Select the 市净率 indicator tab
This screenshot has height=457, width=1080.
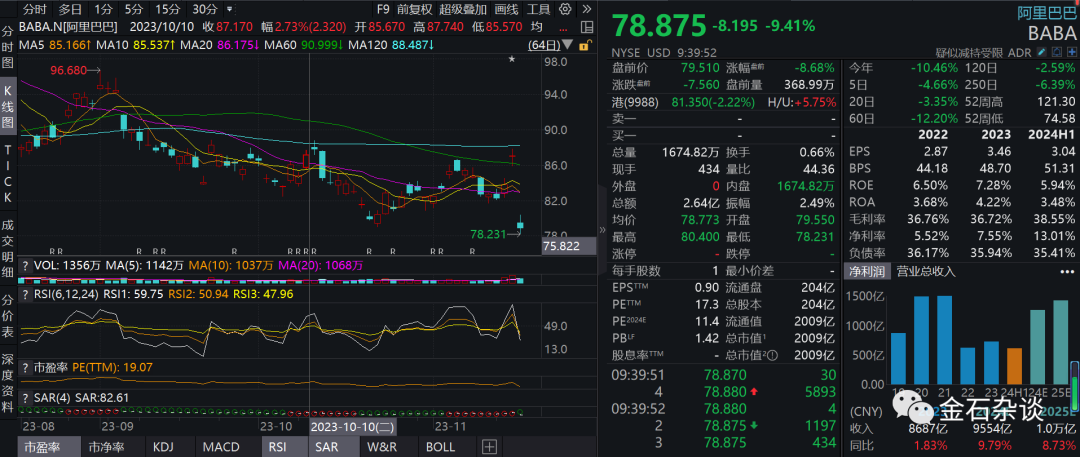(x=111, y=447)
